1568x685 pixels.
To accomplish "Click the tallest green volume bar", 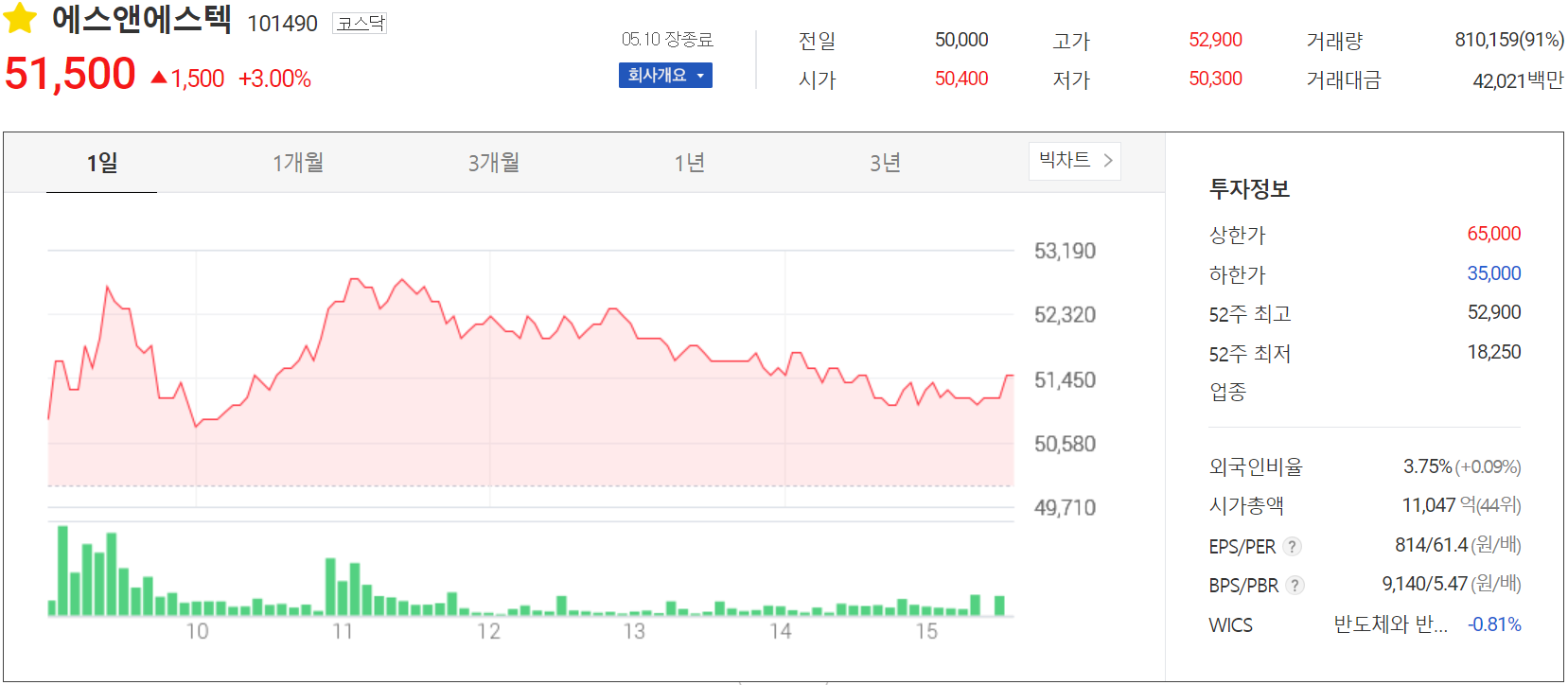I will 63,571.
